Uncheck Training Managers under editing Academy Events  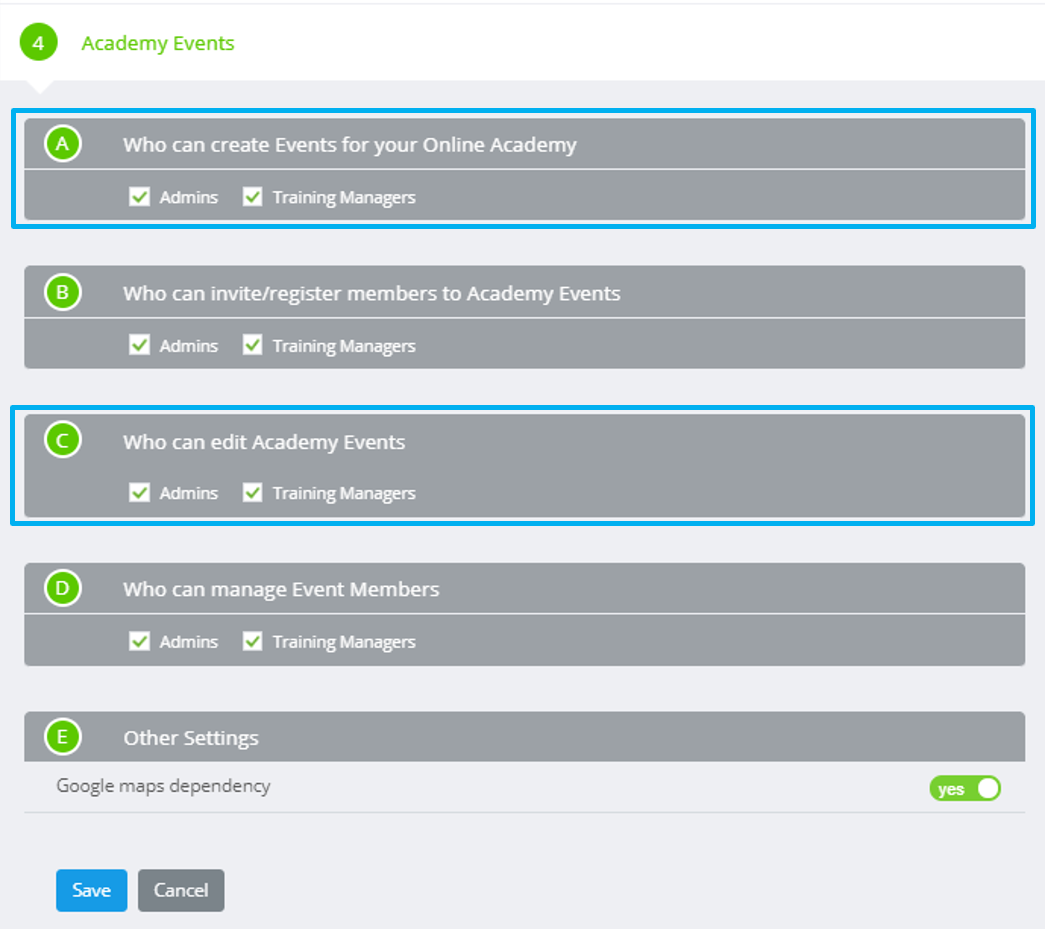coord(252,492)
